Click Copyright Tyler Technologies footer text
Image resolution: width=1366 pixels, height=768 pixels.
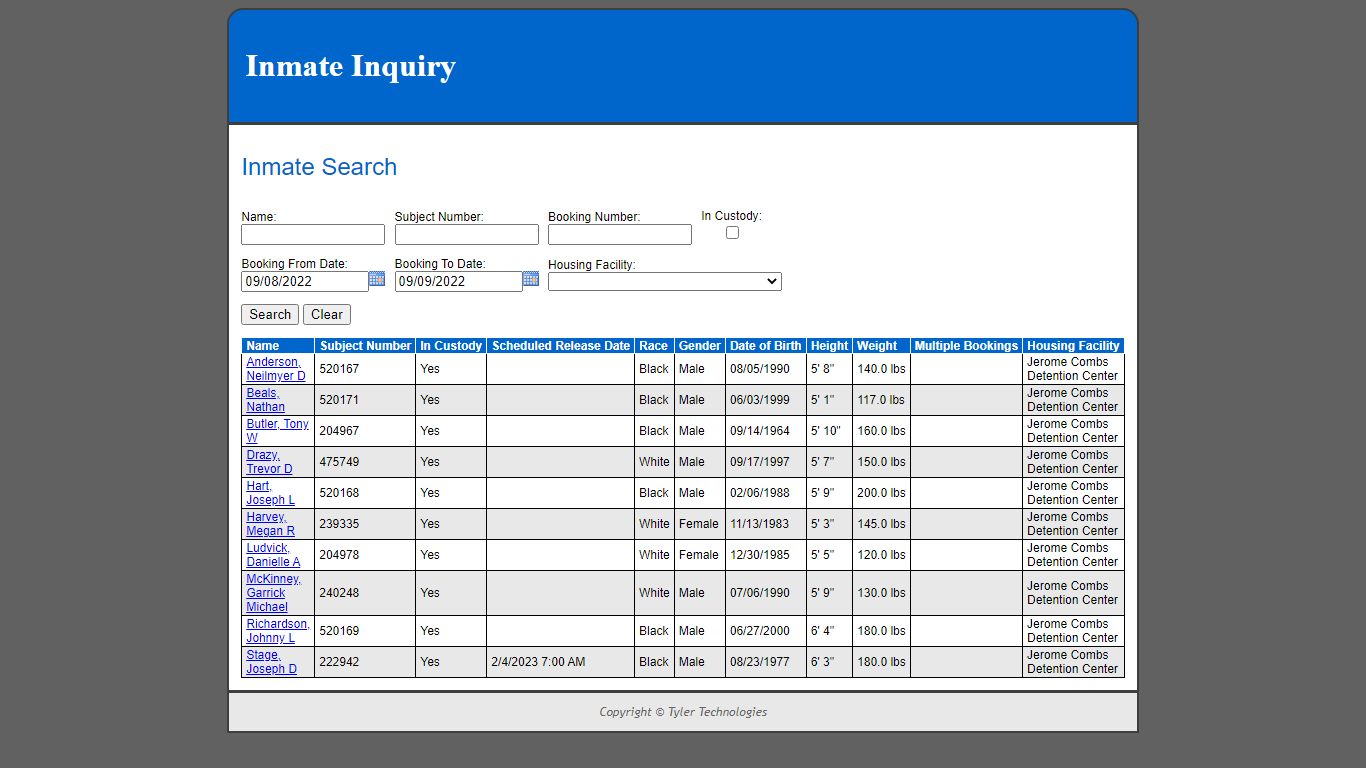click(x=683, y=712)
